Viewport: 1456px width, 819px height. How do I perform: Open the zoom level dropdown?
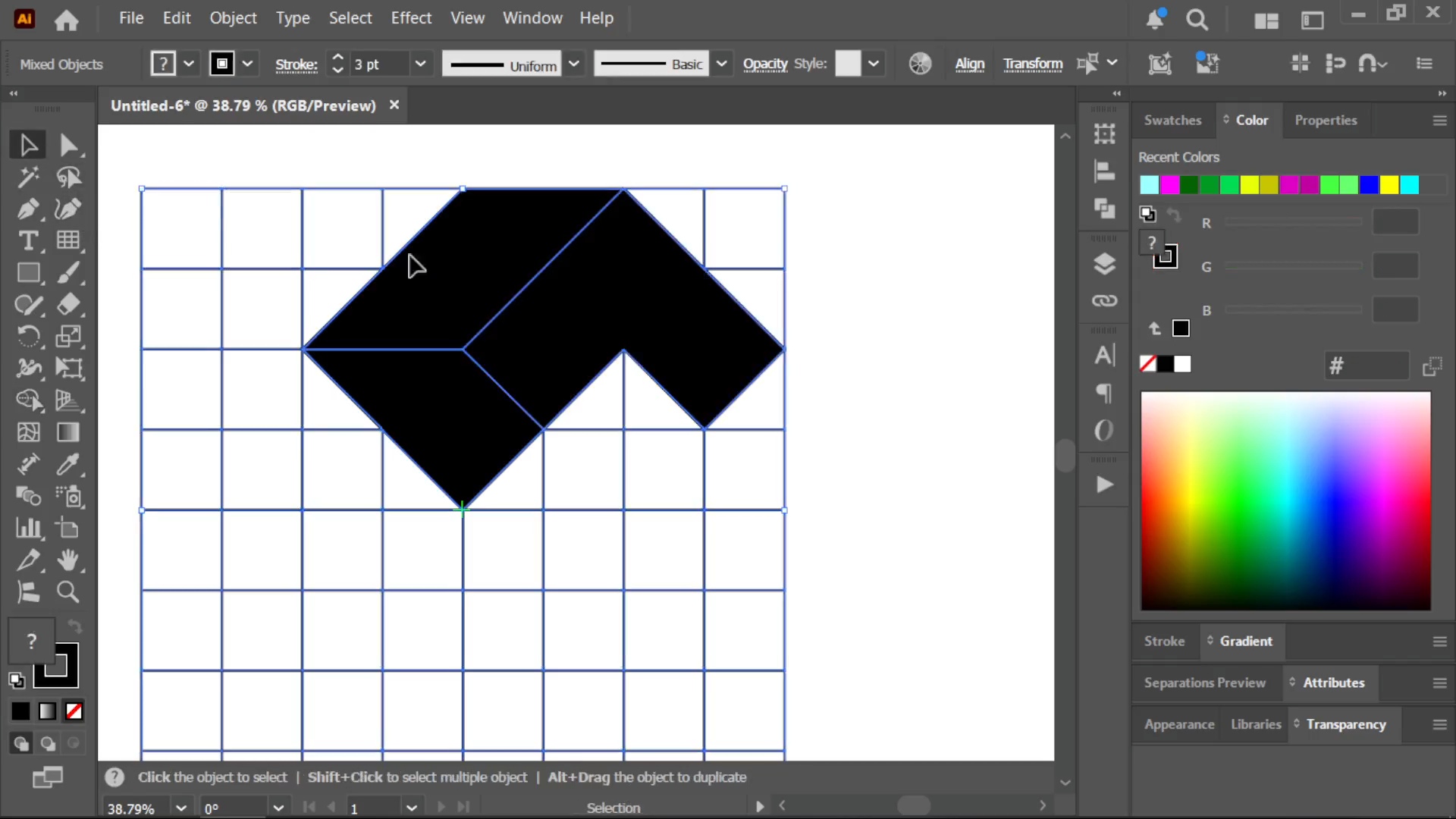click(x=180, y=808)
